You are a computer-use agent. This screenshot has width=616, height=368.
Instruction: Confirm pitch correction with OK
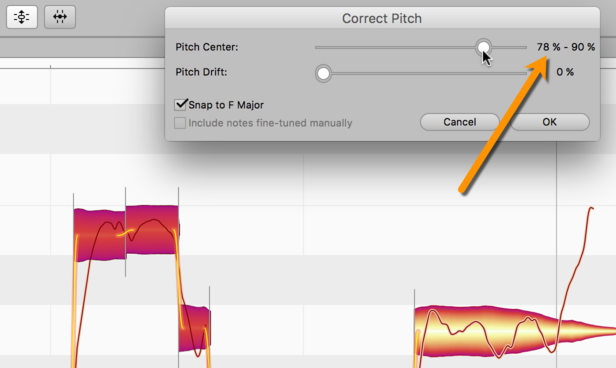point(550,122)
